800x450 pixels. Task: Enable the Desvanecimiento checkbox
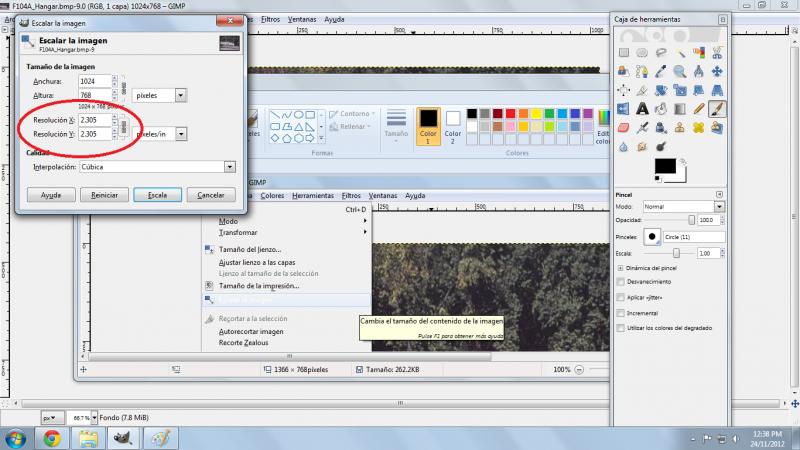click(x=620, y=282)
